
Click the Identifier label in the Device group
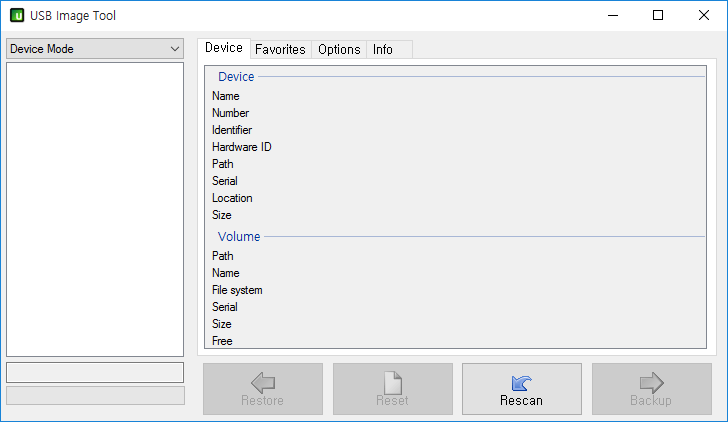232,130
